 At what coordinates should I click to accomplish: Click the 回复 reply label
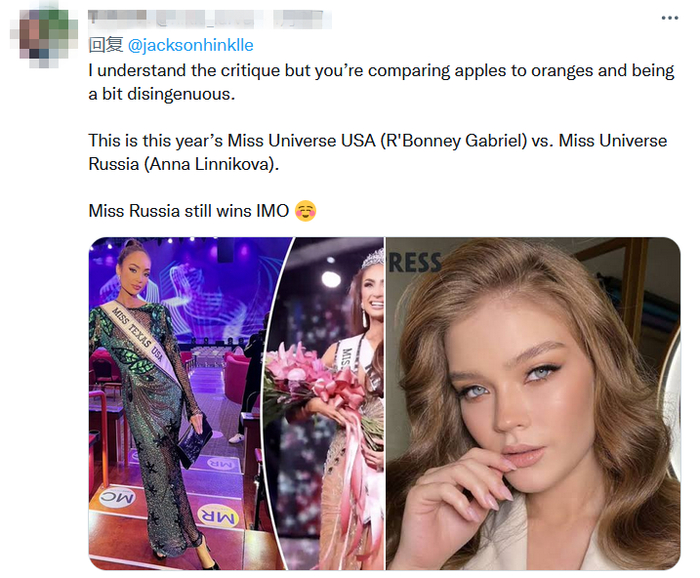point(104,44)
